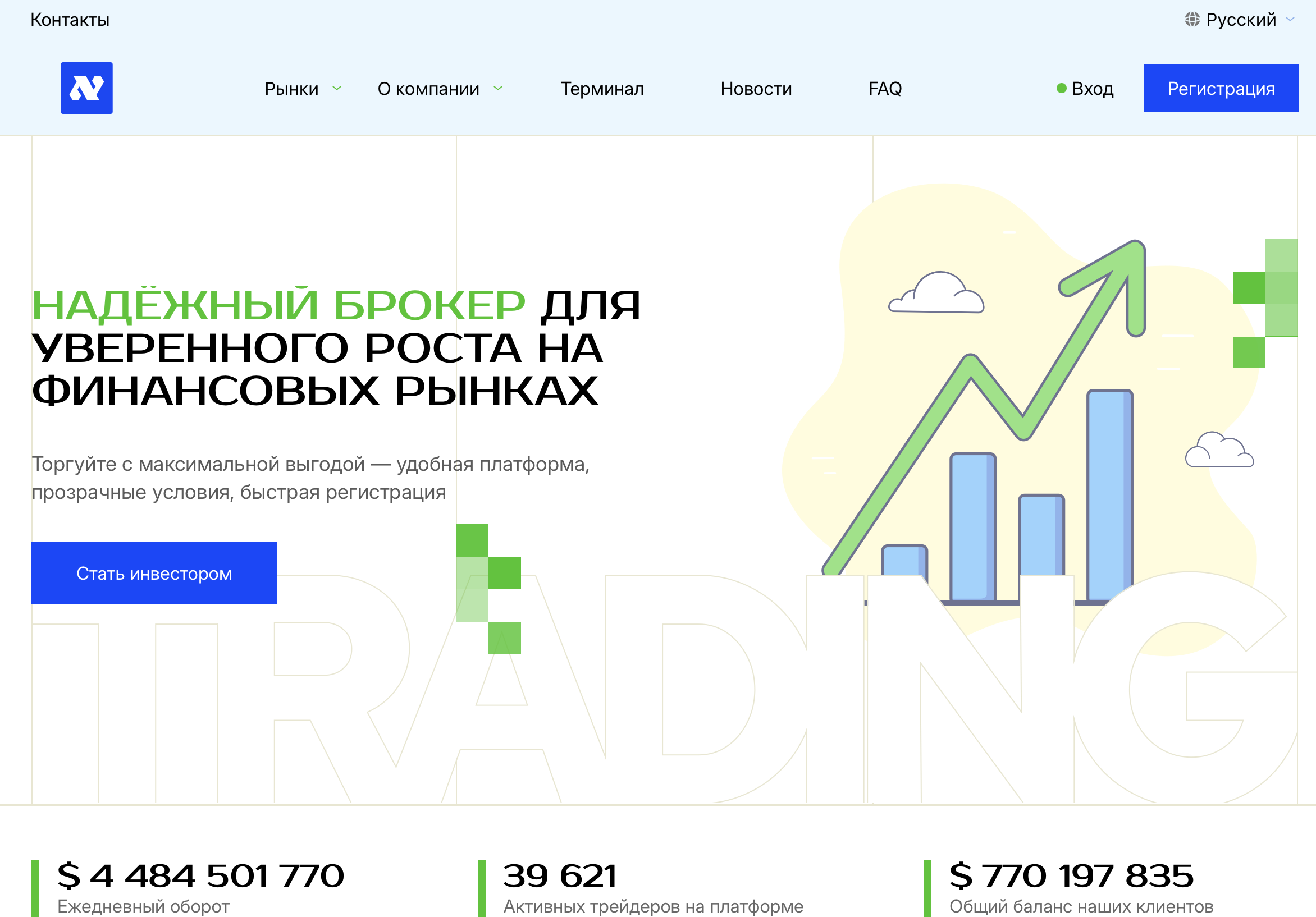Click the Стать инвестором button
1316x917 pixels.
(x=154, y=573)
